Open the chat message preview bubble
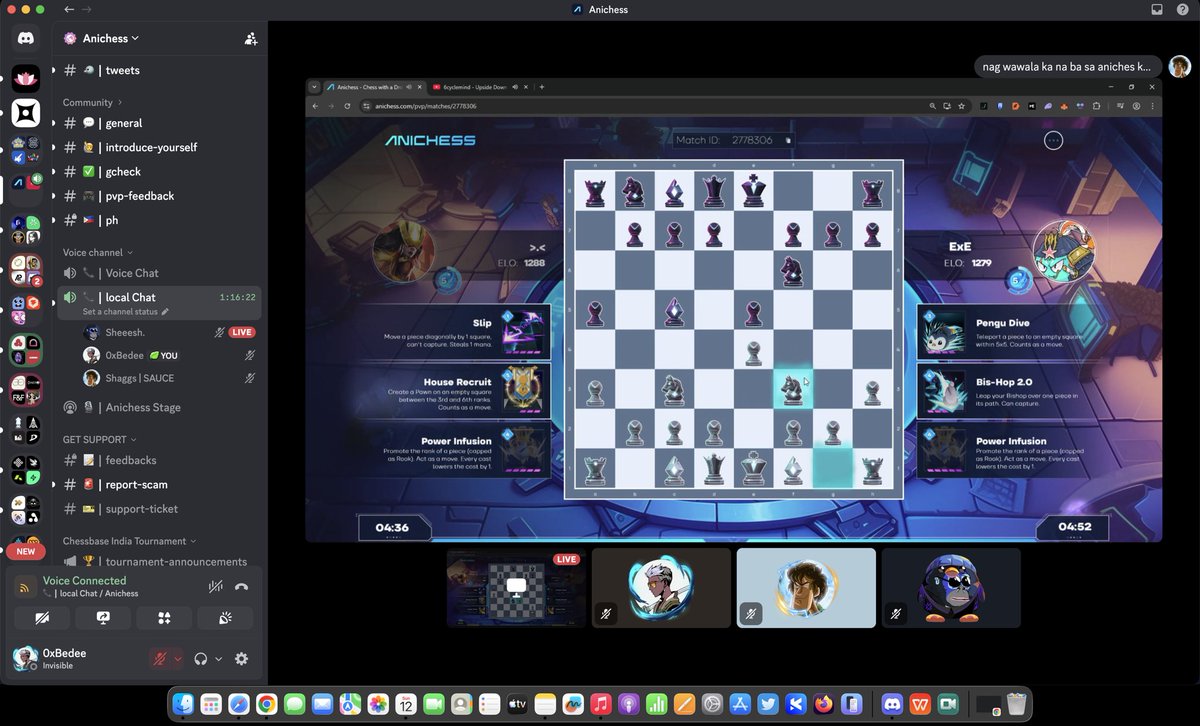This screenshot has height=726, width=1200. tap(1067, 66)
